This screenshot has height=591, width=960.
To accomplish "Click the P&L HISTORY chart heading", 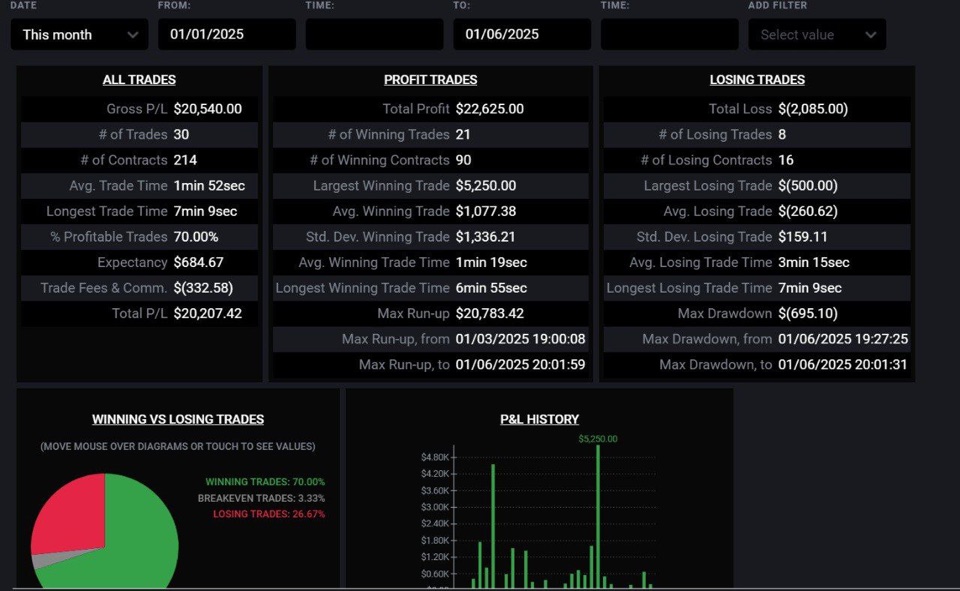I will pyautogui.click(x=539, y=420).
